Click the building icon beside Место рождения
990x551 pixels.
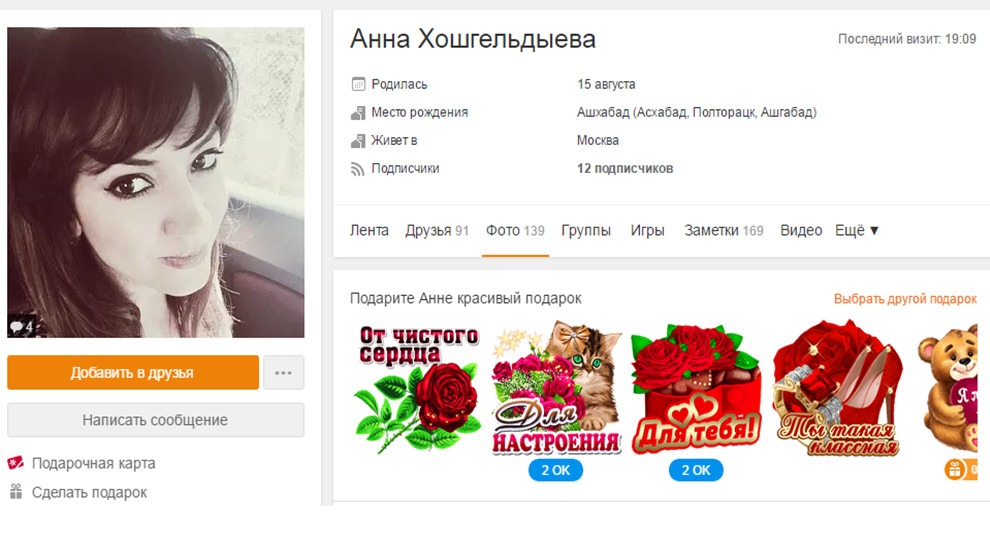point(358,112)
